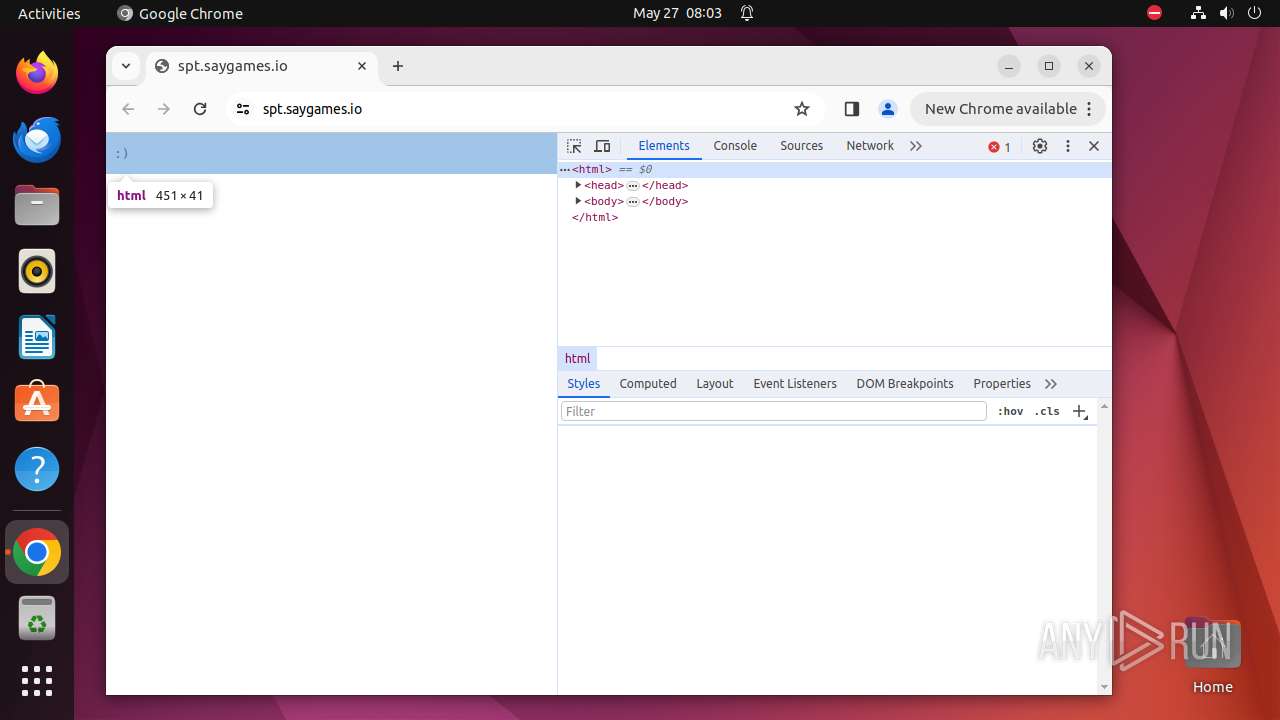Open Firefox from the dock
This screenshot has width=1280, height=720.
(37, 73)
